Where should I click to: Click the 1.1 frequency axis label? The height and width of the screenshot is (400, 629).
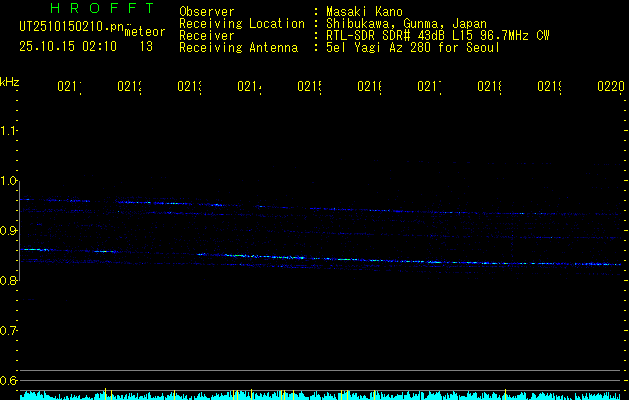8,131
